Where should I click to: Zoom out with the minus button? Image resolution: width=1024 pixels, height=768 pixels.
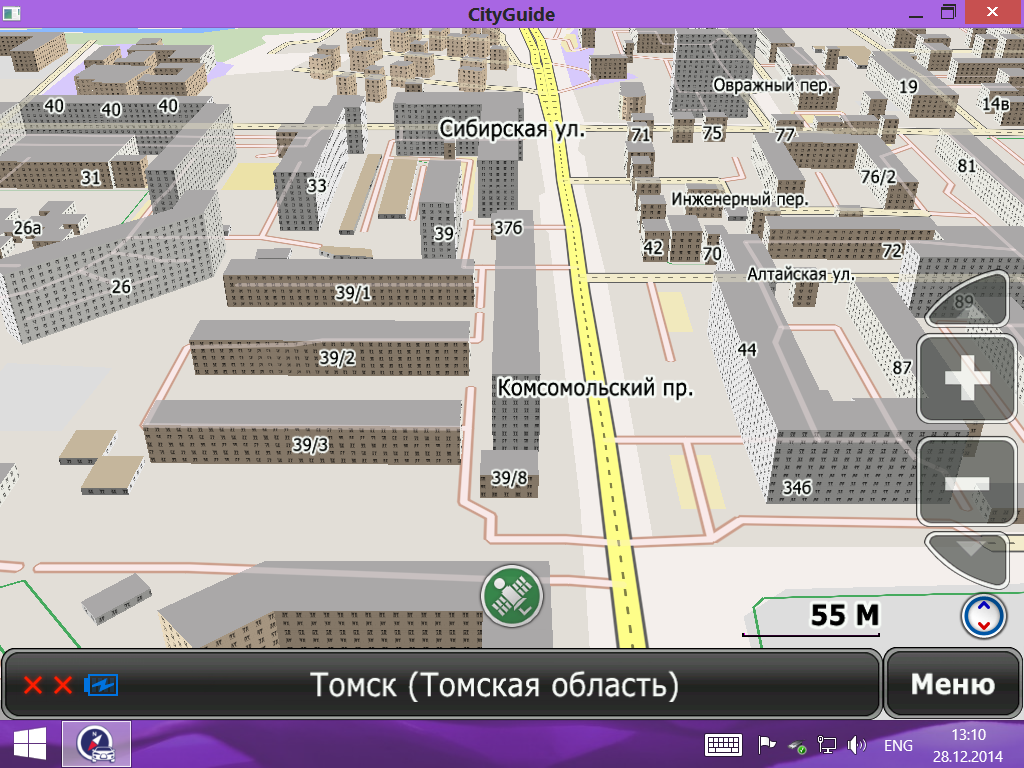tap(966, 482)
